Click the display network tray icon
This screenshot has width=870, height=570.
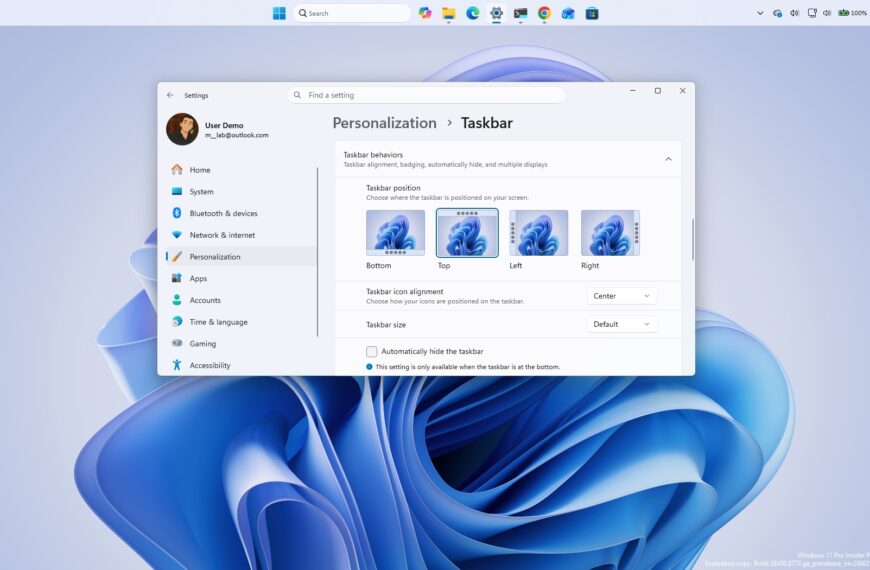tap(812, 13)
